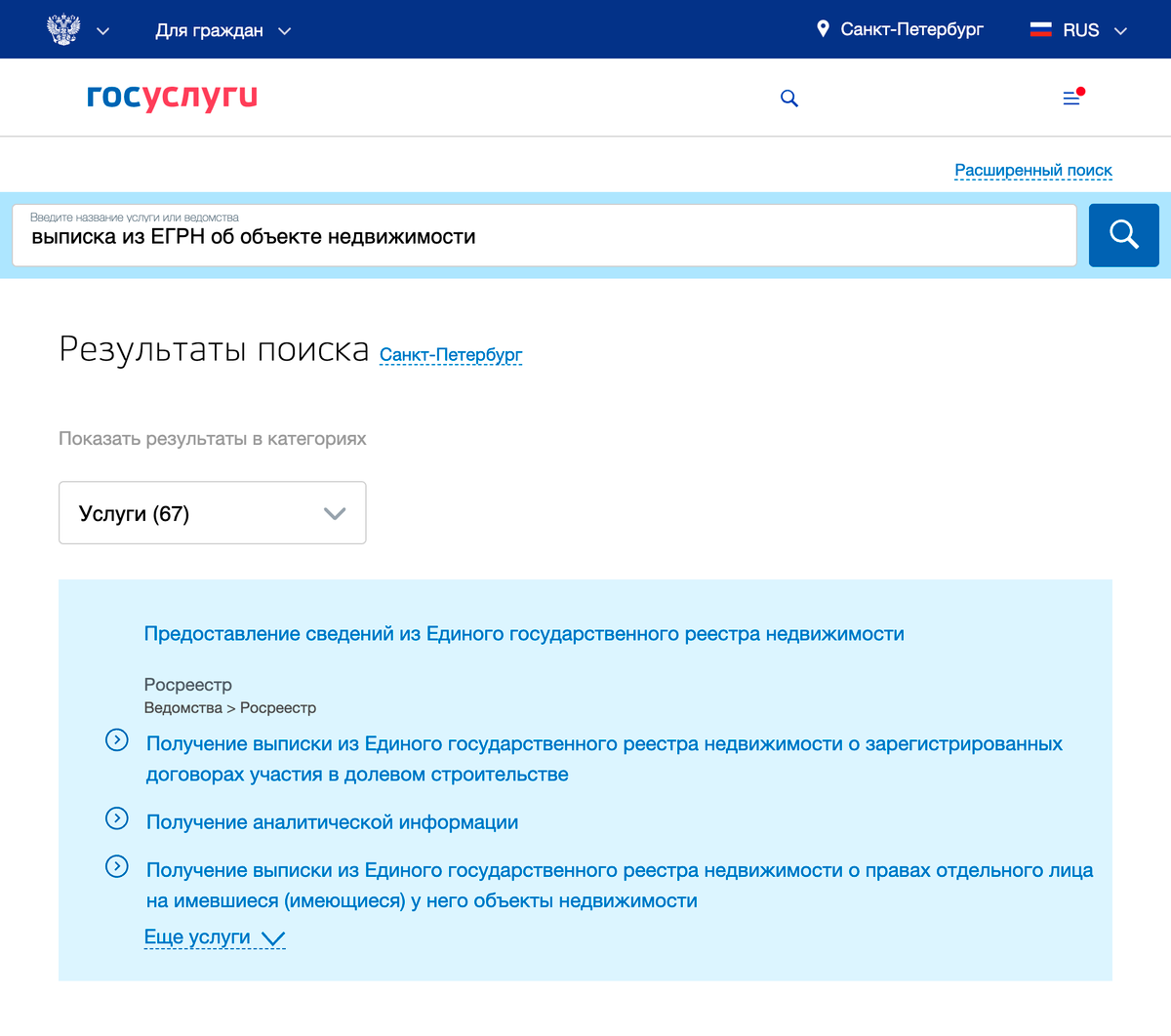The height and width of the screenshot is (1036, 1171).
Task: Change region via "Санкт-Петербург" next to results heading
Action: [x=451, y=355]
